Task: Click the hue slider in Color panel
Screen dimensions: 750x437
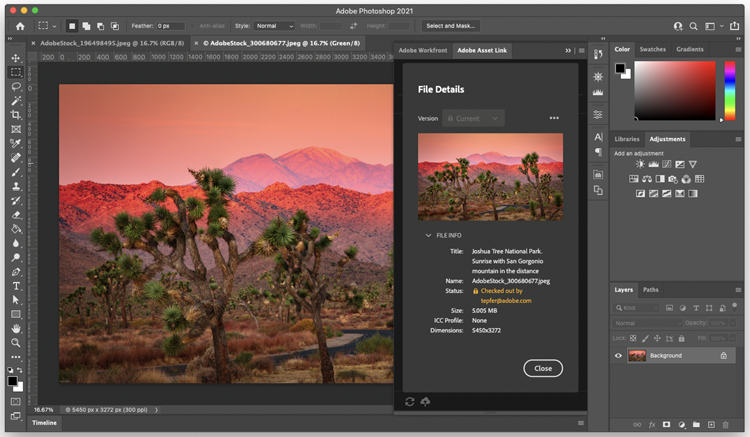Action: [728, 90]
